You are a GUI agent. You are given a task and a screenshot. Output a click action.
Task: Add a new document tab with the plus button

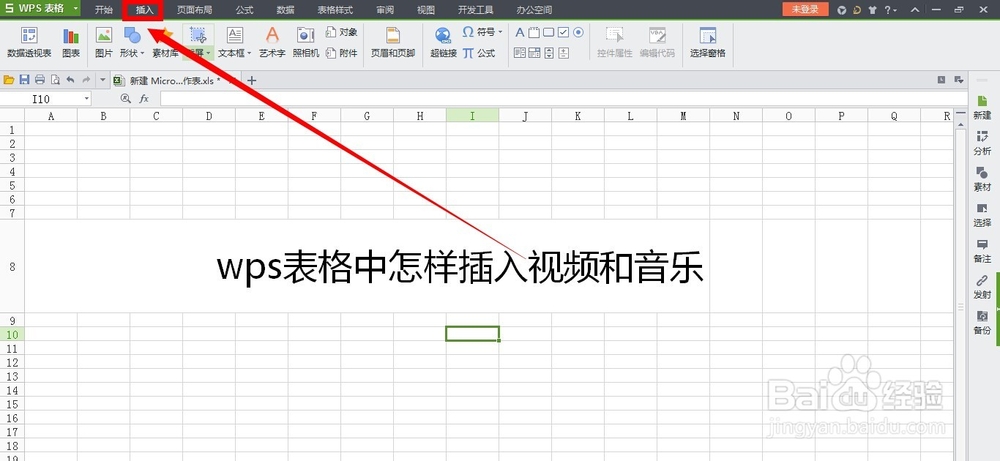point(252,80)
